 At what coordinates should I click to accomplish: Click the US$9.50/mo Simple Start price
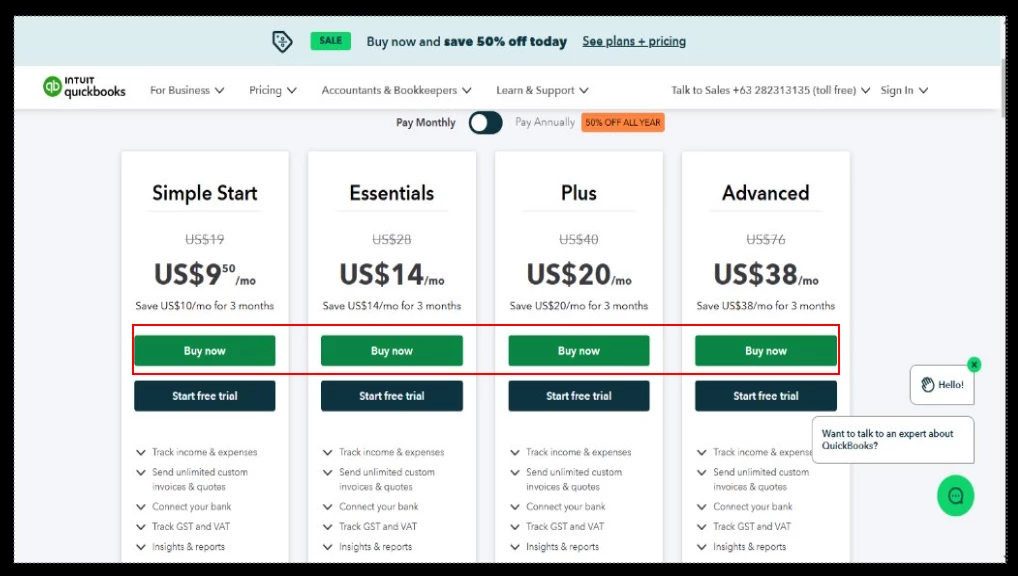pos(205,274)
